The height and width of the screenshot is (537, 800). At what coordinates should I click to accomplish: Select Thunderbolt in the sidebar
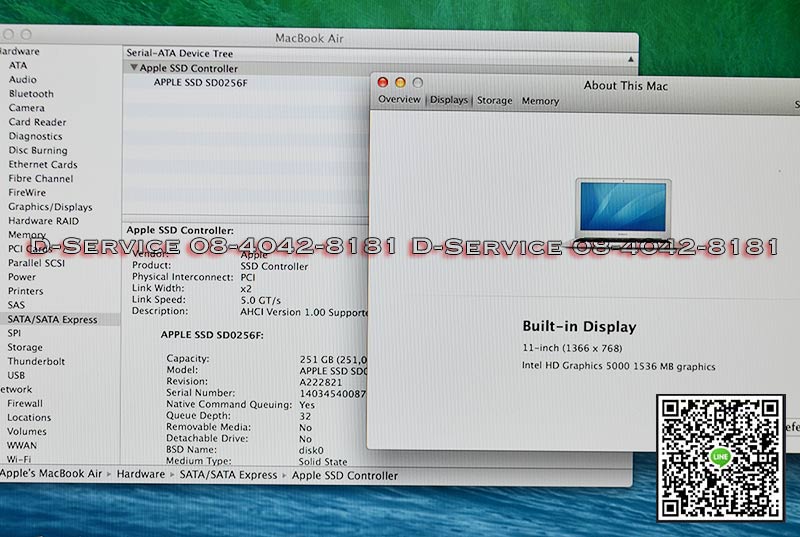point(36,361)
